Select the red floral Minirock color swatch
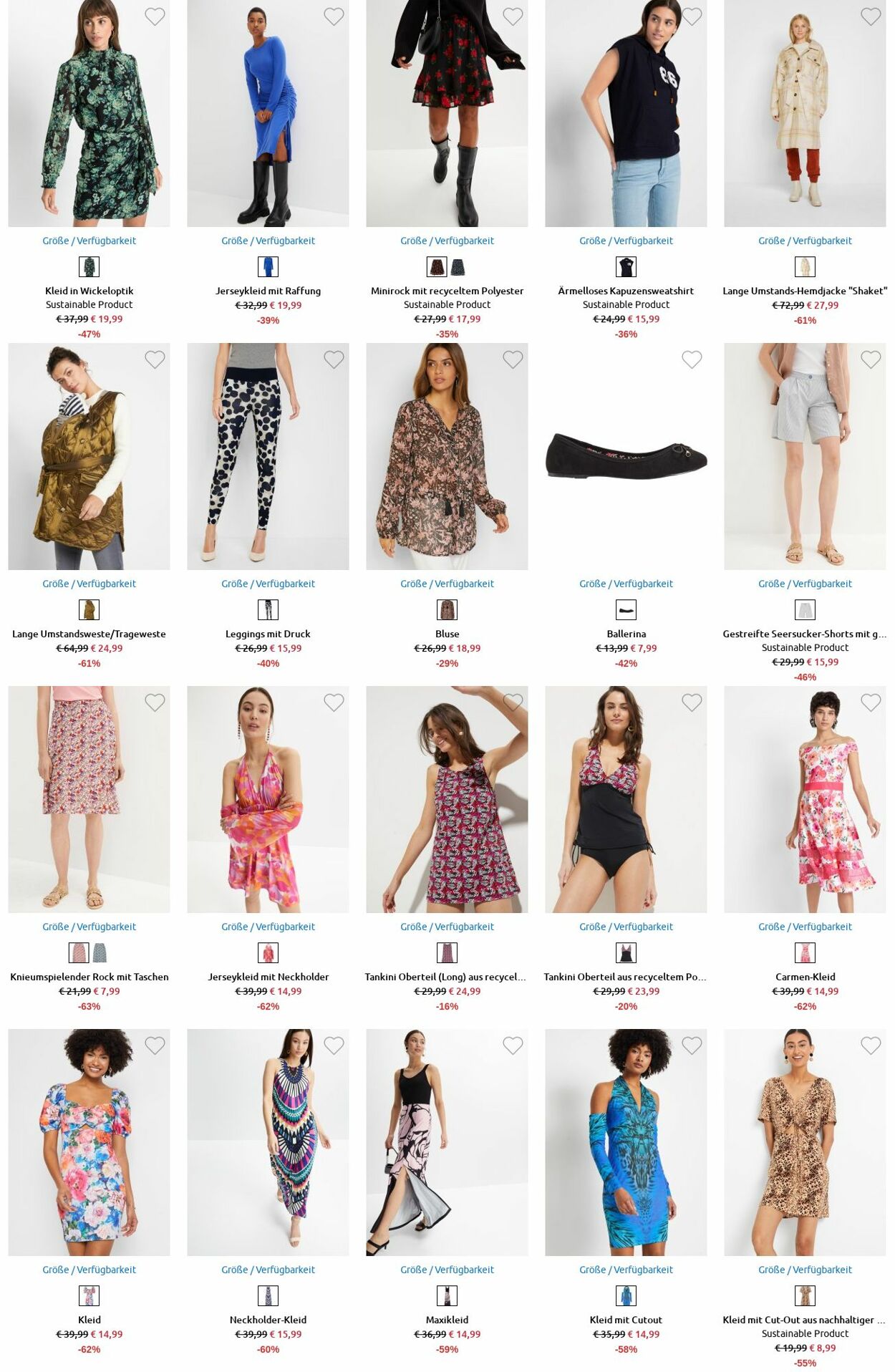This screenshot has width=895, height=1372. point(437,267)
